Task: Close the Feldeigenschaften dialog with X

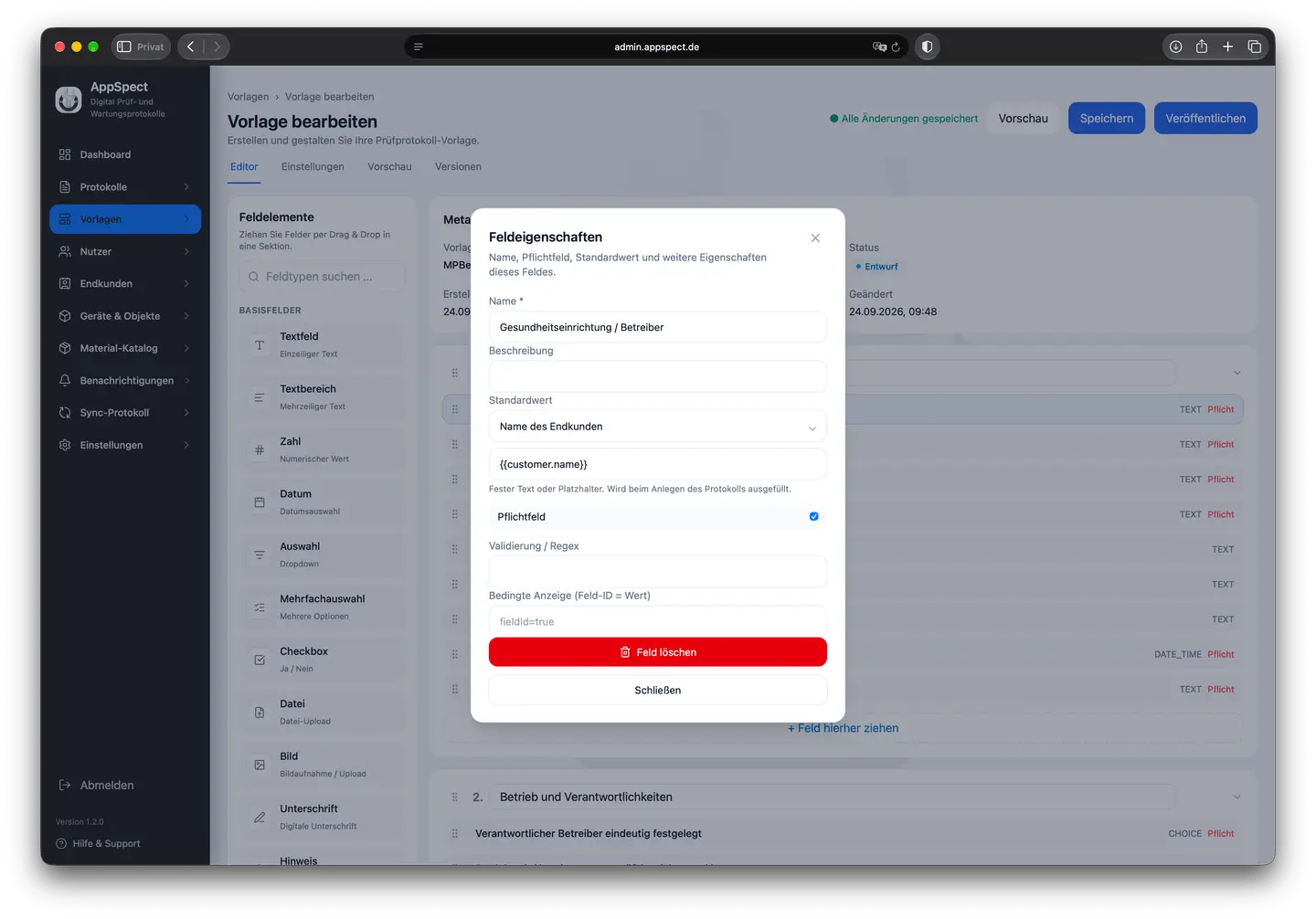Action: 815,238
